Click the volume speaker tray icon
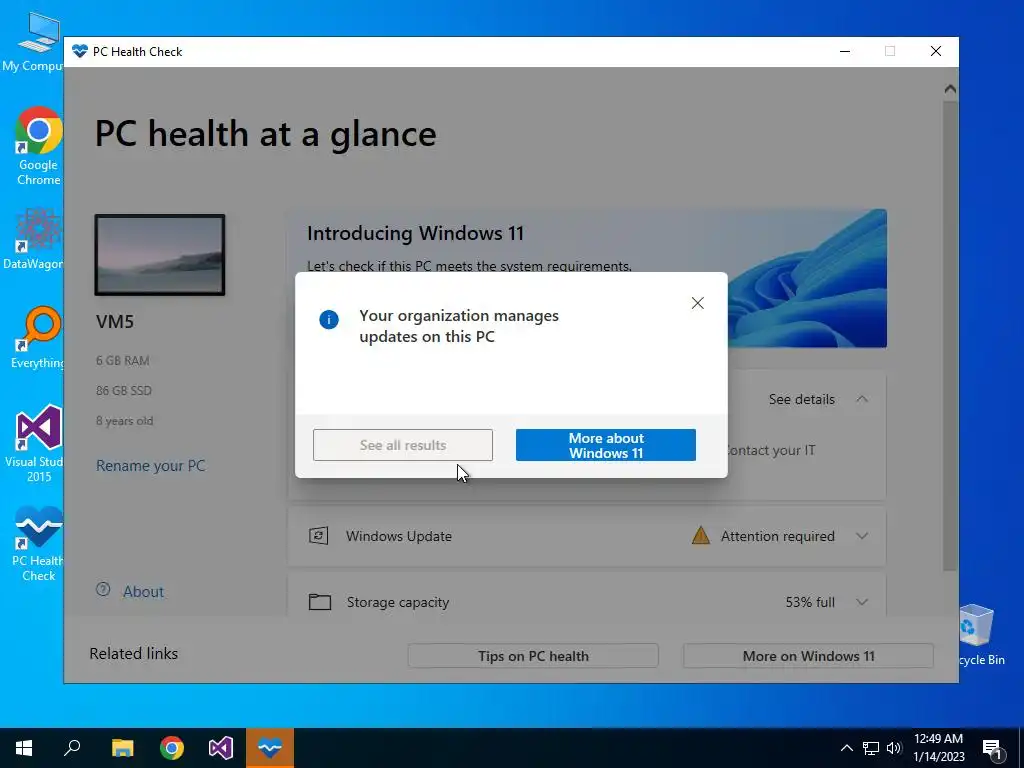 tap(894, 748)
